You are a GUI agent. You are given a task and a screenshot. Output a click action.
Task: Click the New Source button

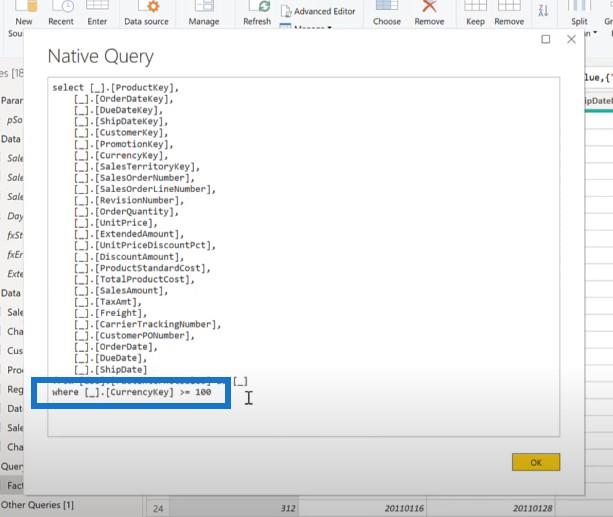click(x=23, y=16)
